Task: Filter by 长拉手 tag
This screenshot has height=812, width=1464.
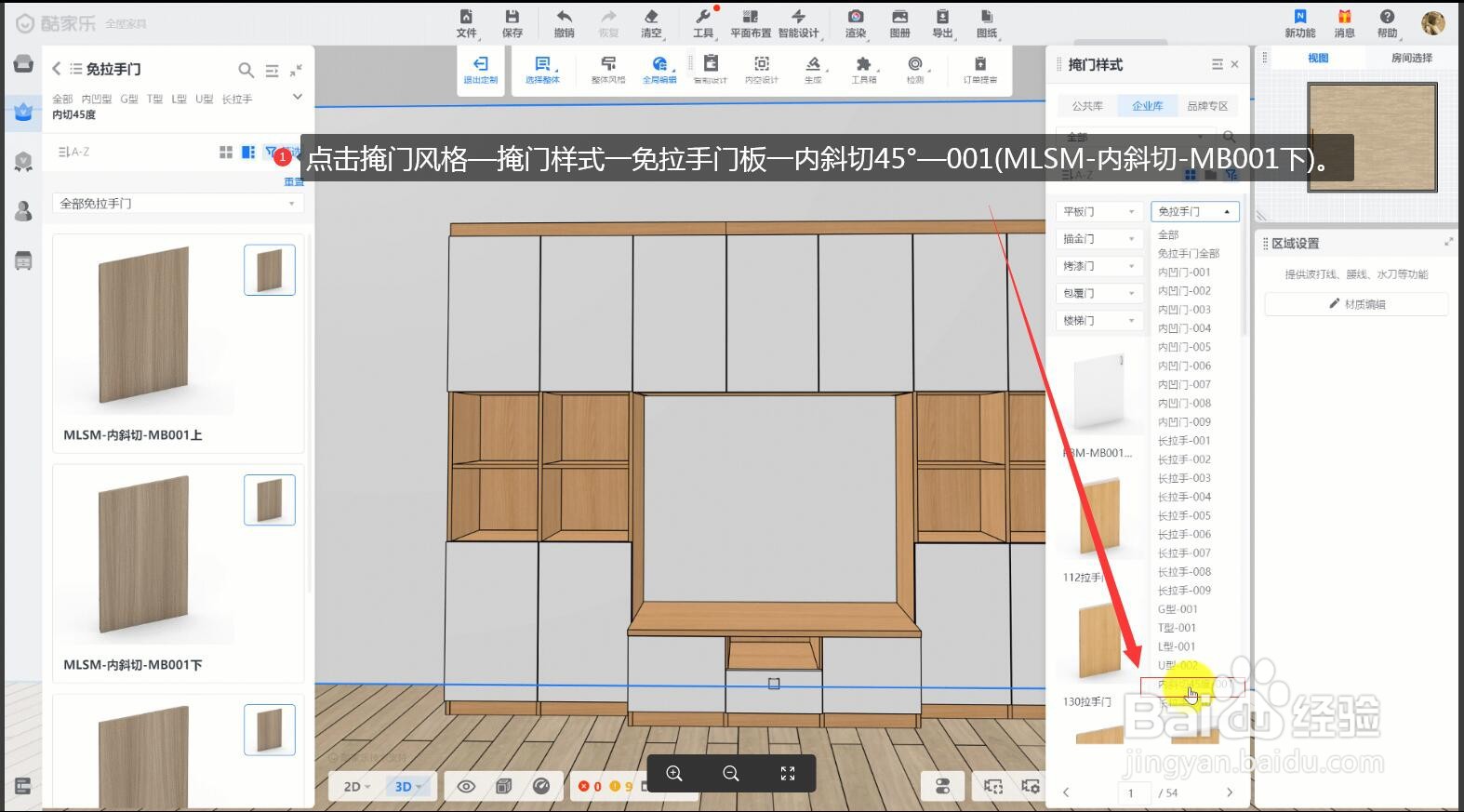Action: [236, 99]
